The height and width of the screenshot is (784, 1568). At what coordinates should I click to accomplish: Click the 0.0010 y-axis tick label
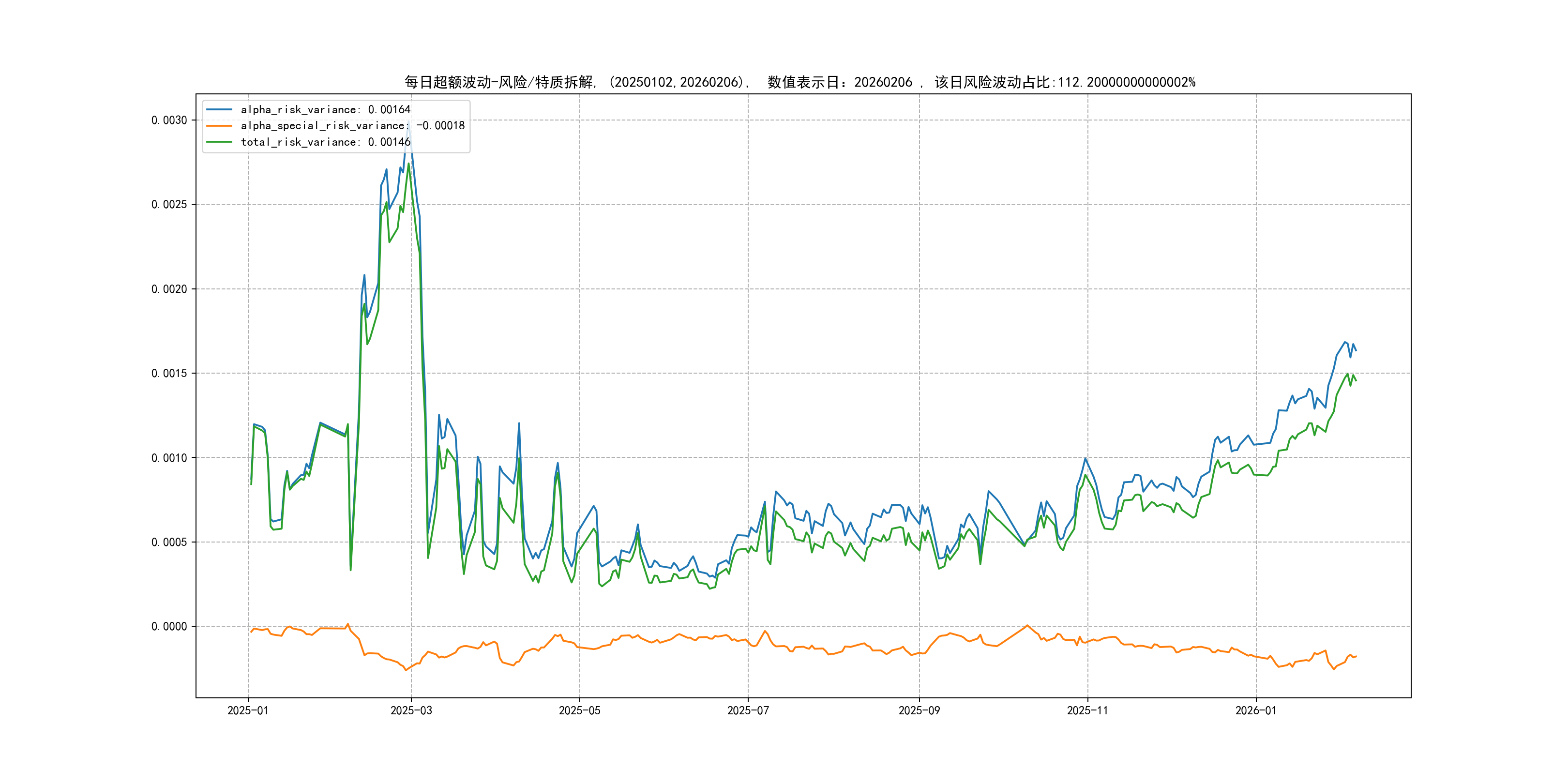[x=169, y=458]
